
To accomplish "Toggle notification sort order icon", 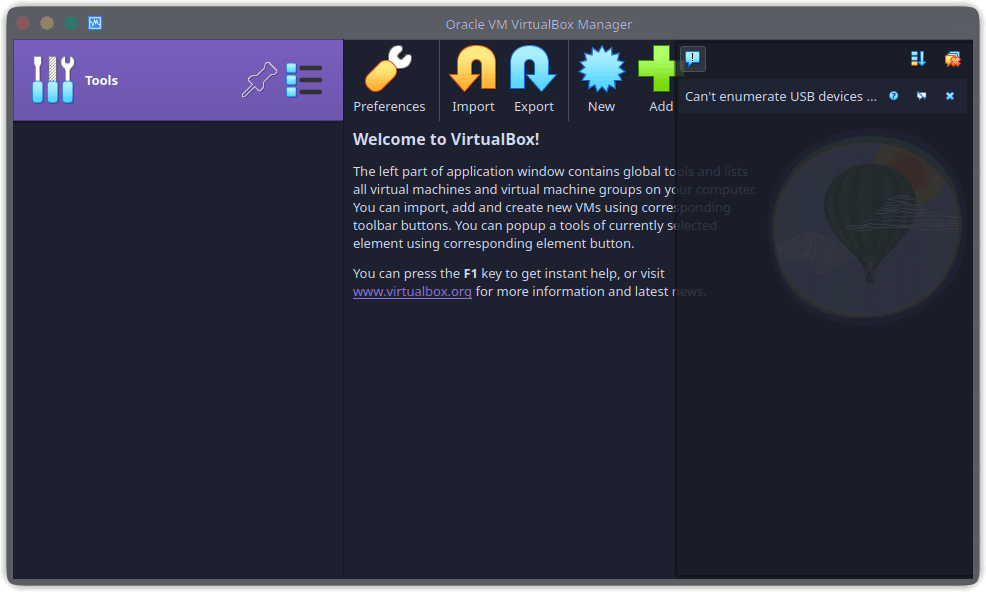I will coord(918,59).
